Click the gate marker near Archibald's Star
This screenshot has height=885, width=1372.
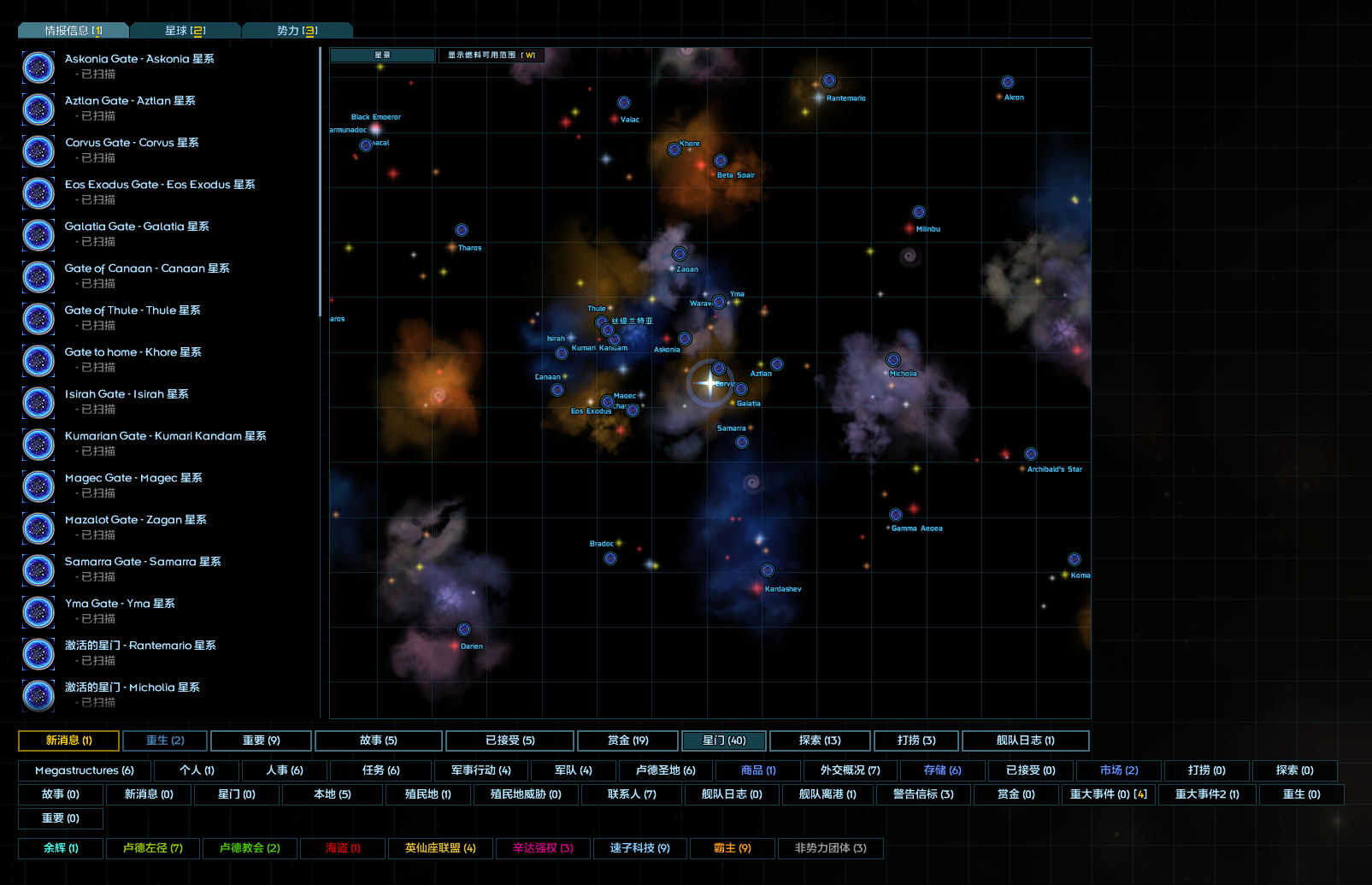tap(1030, 454)
